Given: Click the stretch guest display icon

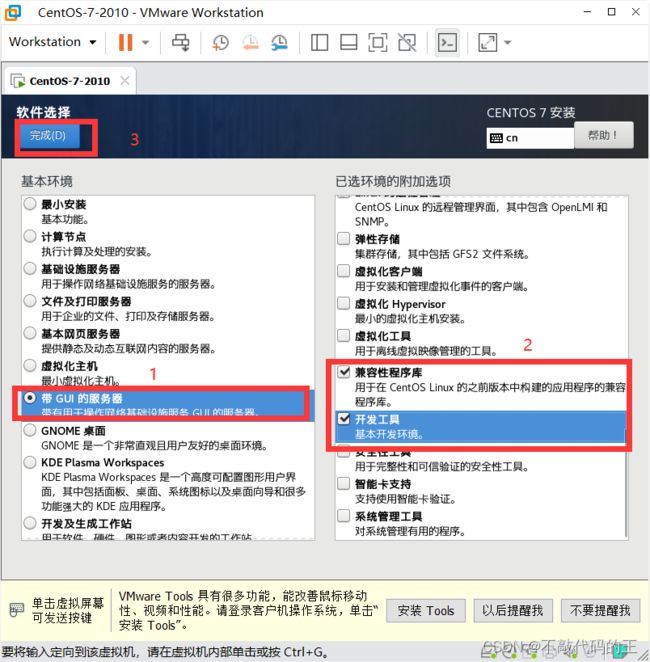Looking at the screenshot, I should 488,42.
